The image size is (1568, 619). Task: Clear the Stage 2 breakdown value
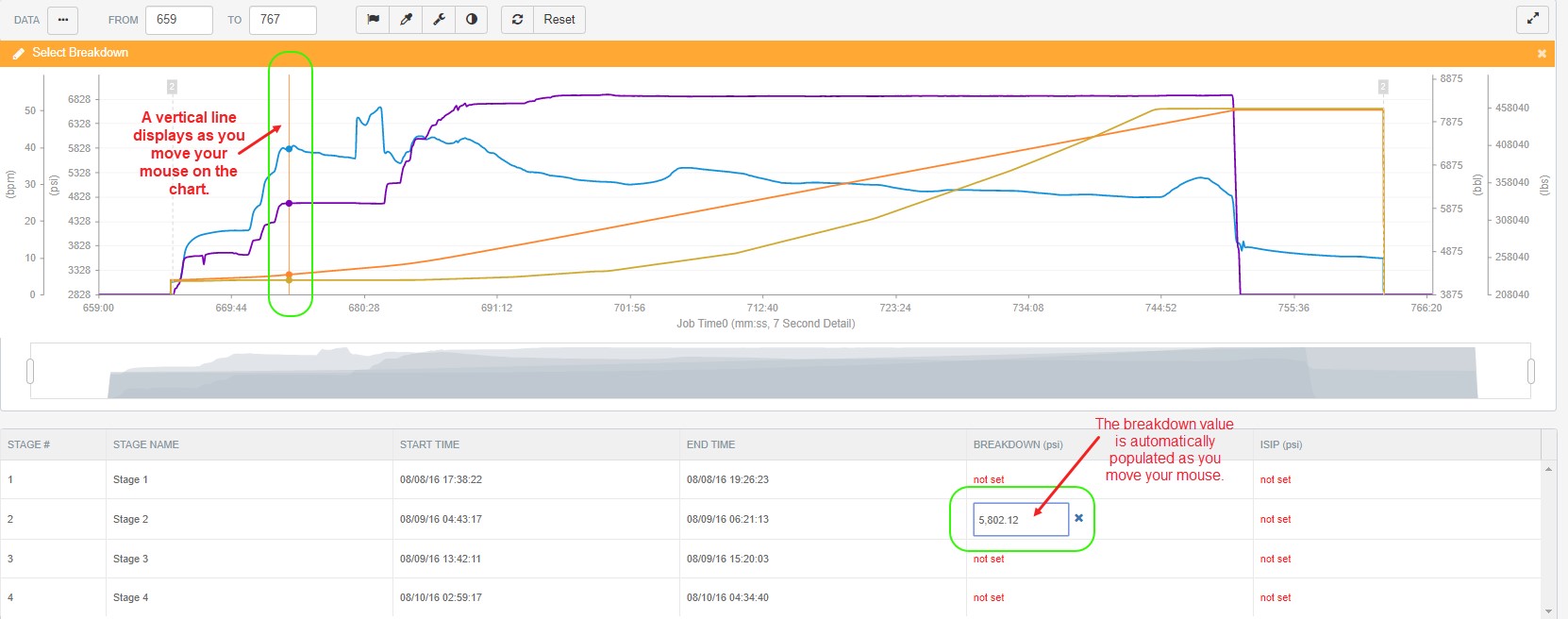[x=1079, y=518]
